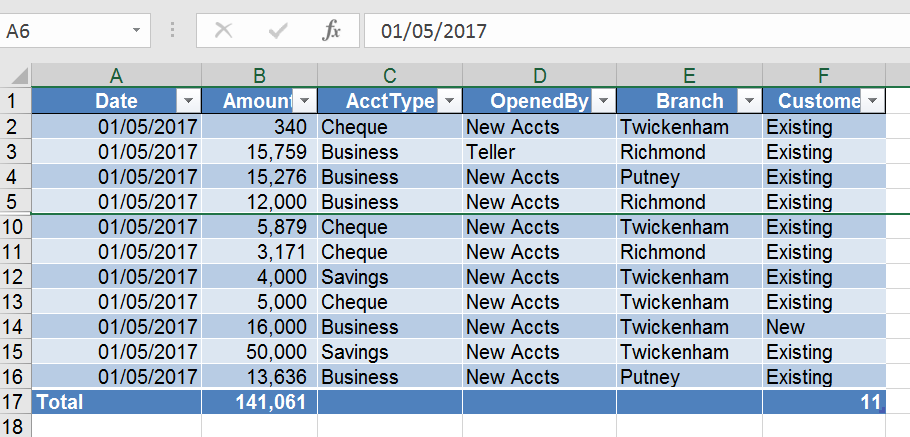The image size is (910, 437).
Task: Open the OpenedBy filter dropdown
Action: (603, 101)
